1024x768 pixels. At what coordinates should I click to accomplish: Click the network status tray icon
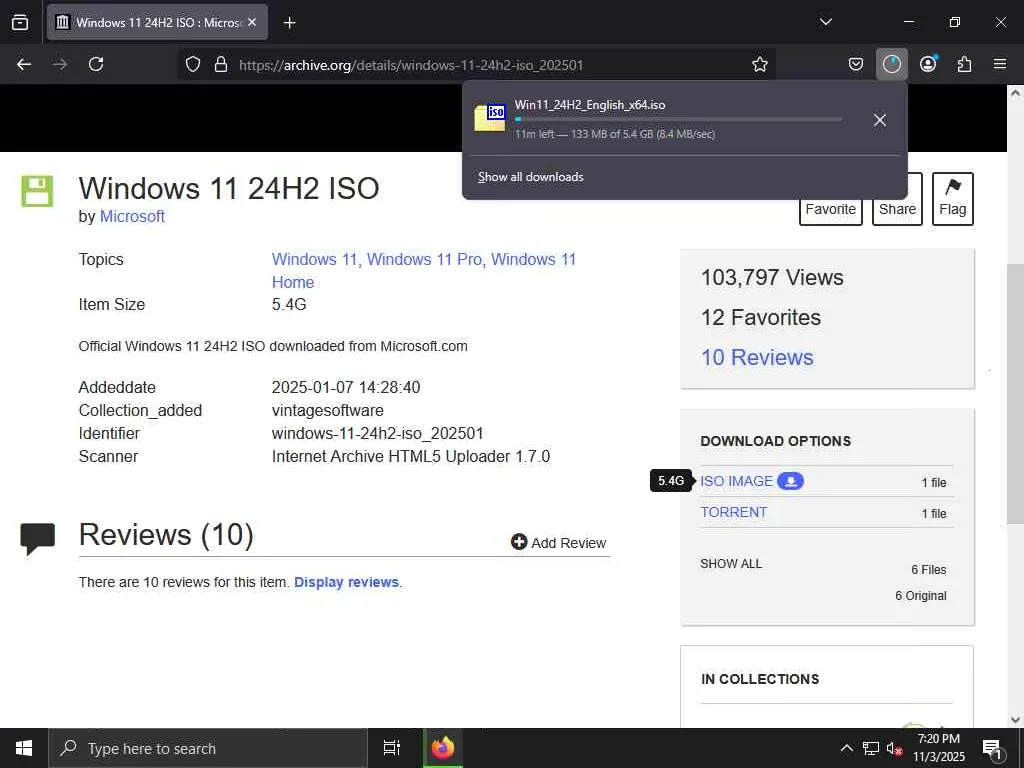point(871,748)
